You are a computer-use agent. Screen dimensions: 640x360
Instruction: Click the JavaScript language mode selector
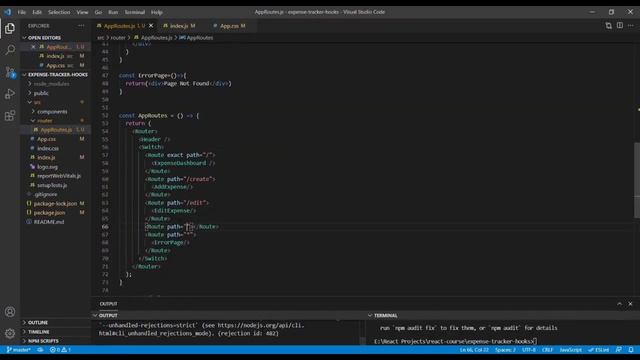click(570, 350)
